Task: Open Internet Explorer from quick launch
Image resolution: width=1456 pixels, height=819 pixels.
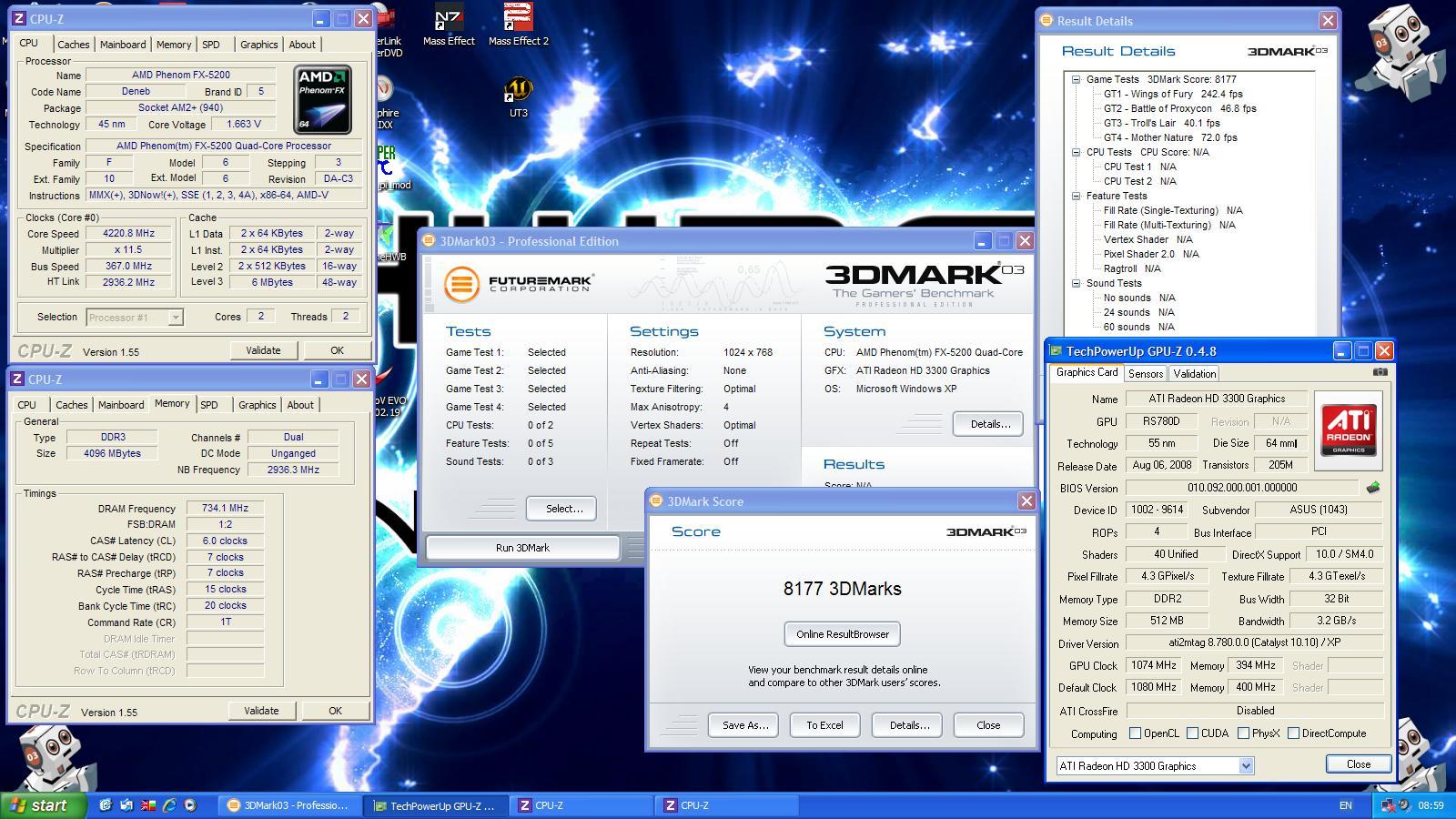Action: [168, 805]
